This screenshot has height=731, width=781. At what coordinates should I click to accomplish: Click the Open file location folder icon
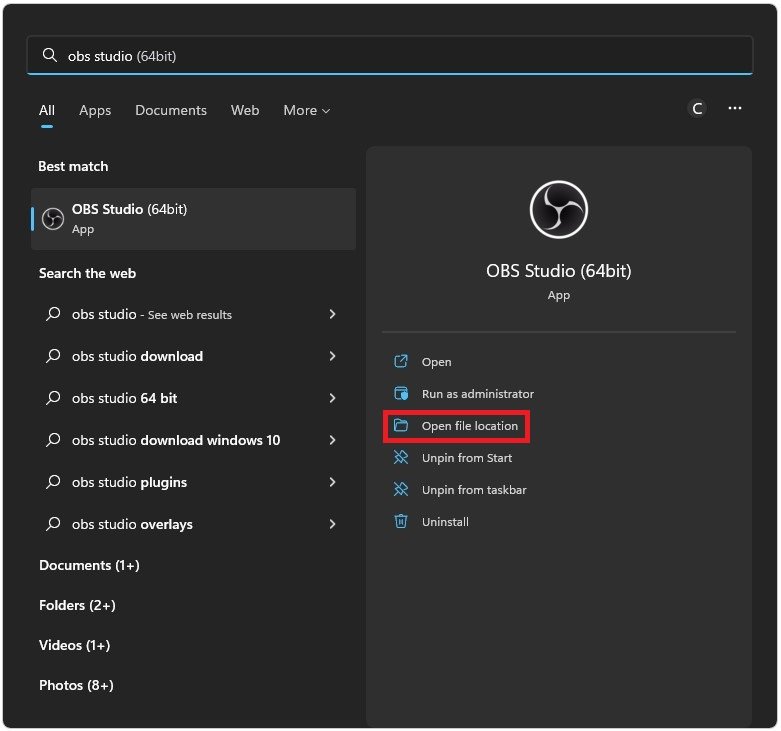click(x=401, y=426)
